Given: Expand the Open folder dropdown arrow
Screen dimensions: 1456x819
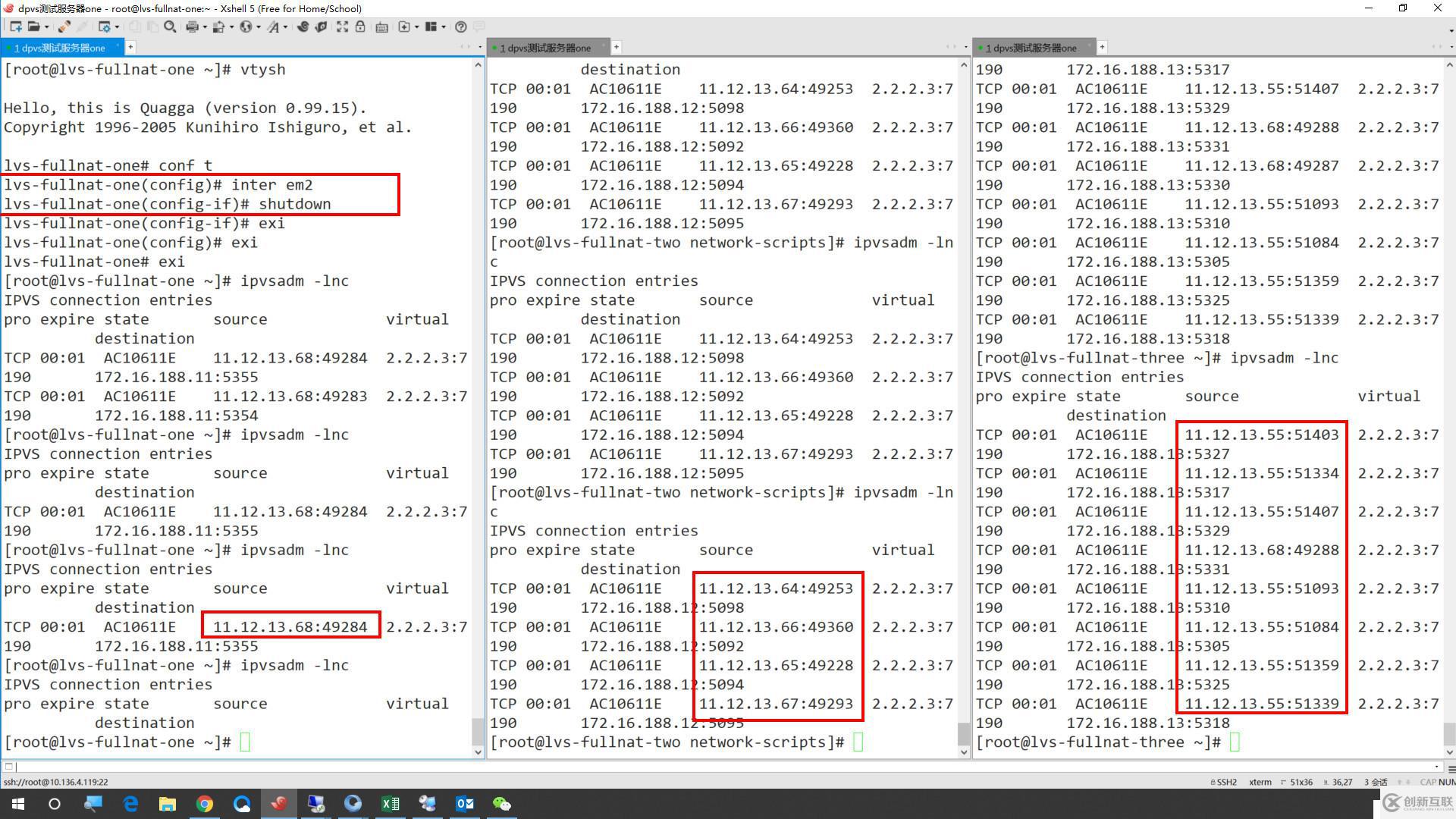Looking at the screenshot, I should (x=46, y=27).
